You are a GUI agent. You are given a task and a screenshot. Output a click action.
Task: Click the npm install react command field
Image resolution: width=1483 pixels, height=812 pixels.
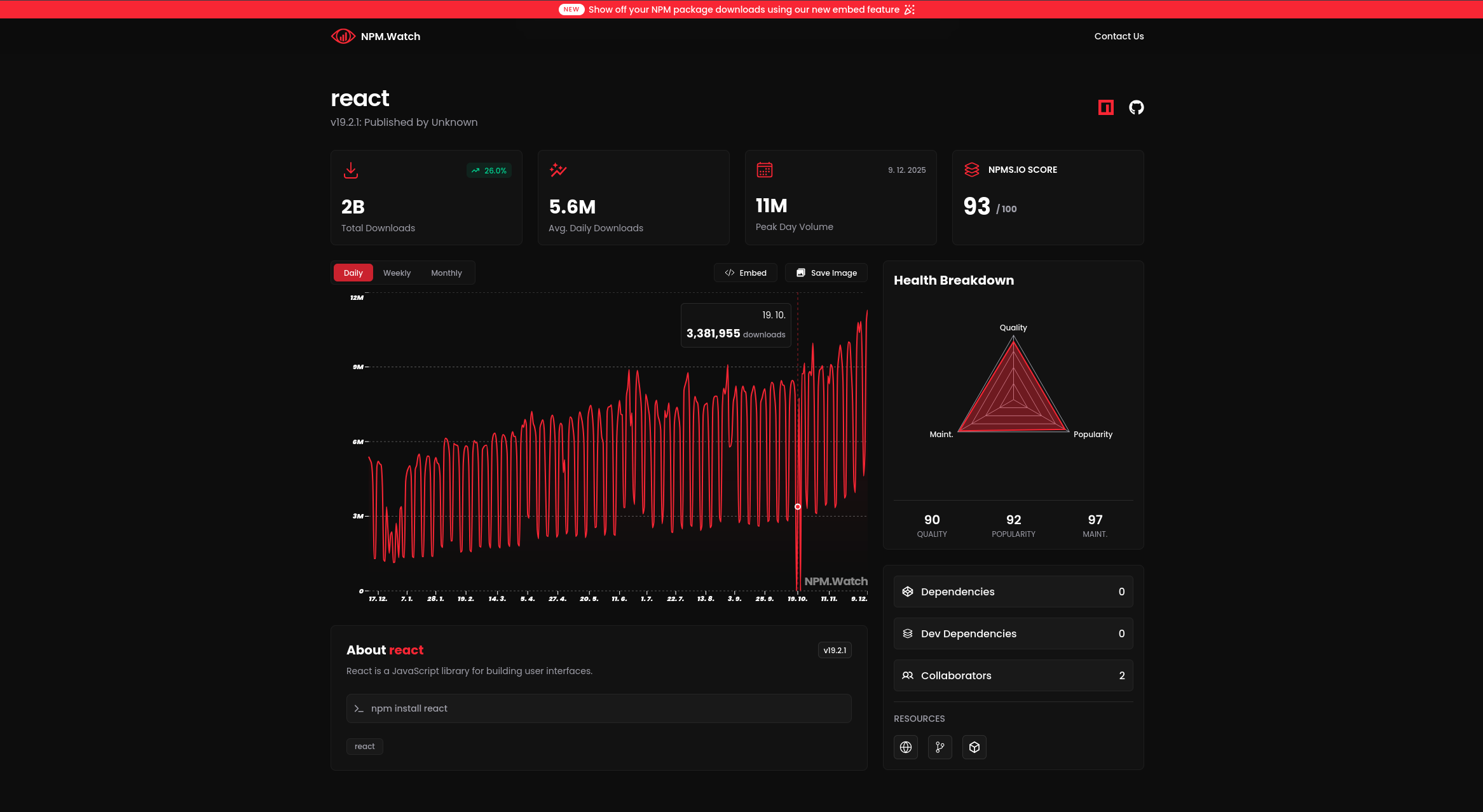click(x=598, y=708)
